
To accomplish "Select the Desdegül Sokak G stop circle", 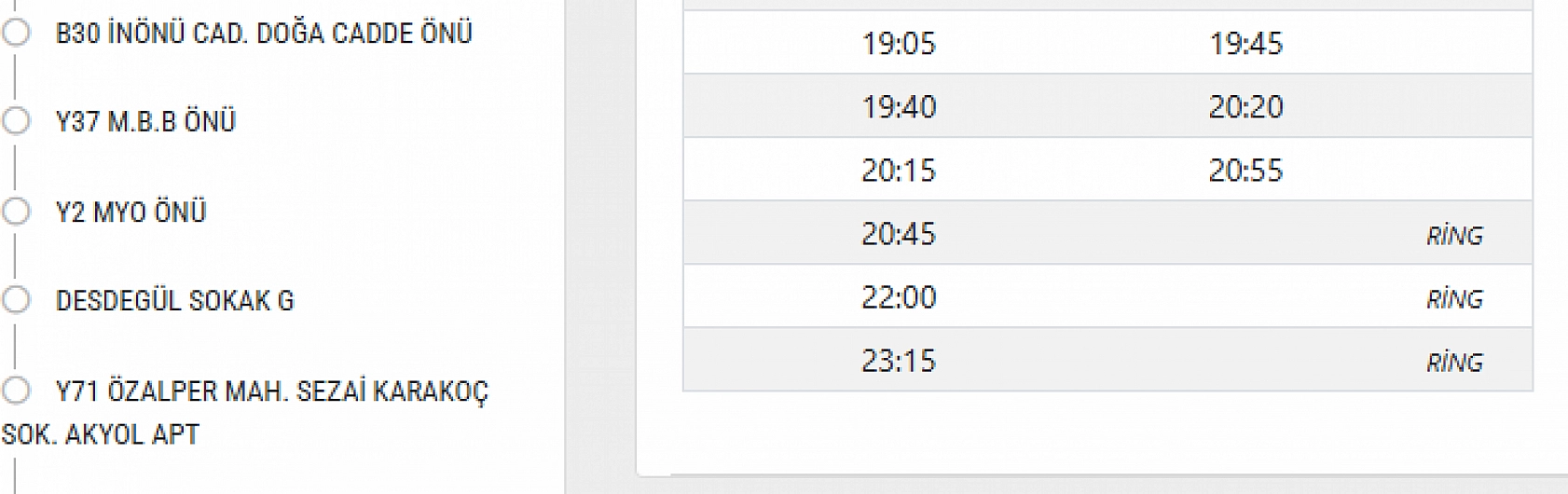I will pos(16,300).
